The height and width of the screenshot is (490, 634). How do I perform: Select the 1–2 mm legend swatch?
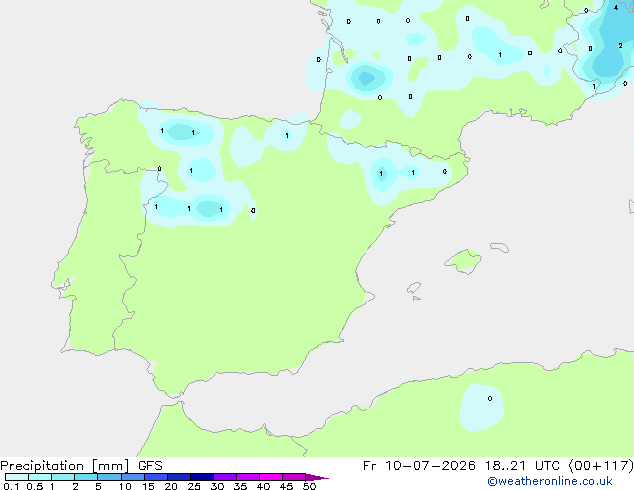click(x=63, y=477)
